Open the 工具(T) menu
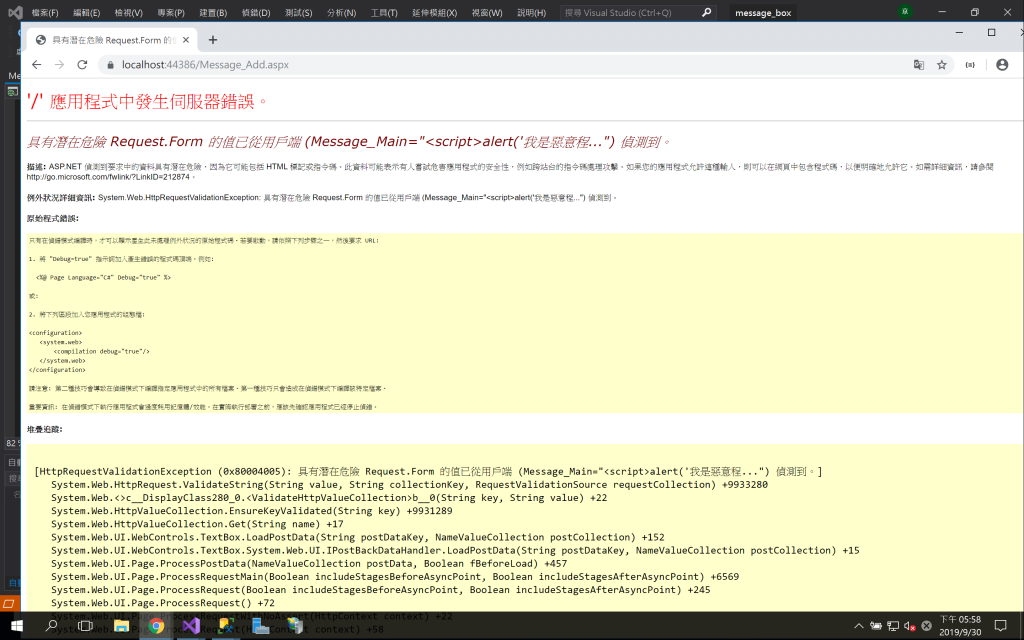 [384, 13]
